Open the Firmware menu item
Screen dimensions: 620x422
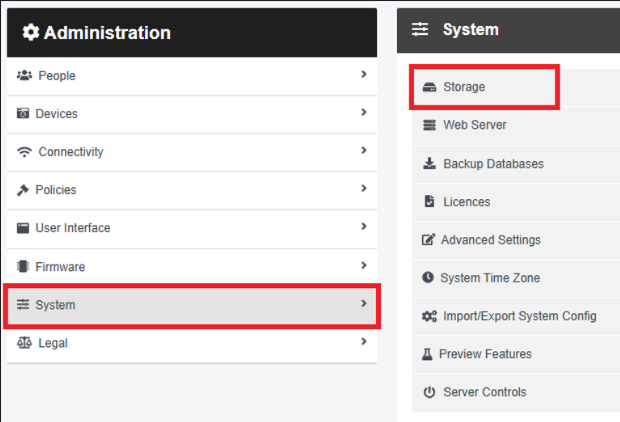[192, 267]
